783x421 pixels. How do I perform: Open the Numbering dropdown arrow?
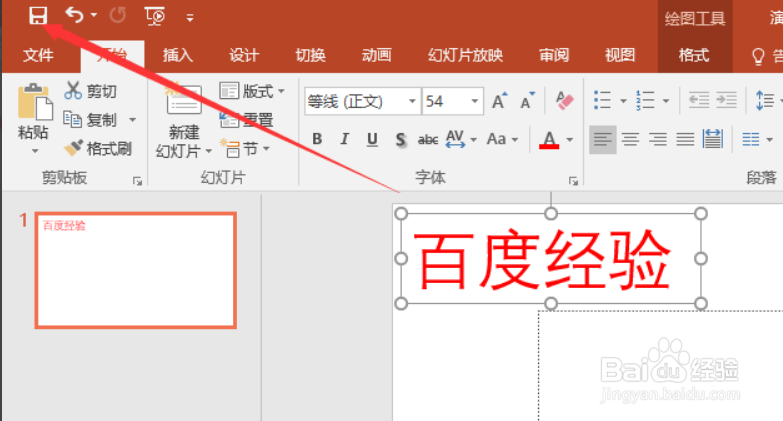[666, 101]
